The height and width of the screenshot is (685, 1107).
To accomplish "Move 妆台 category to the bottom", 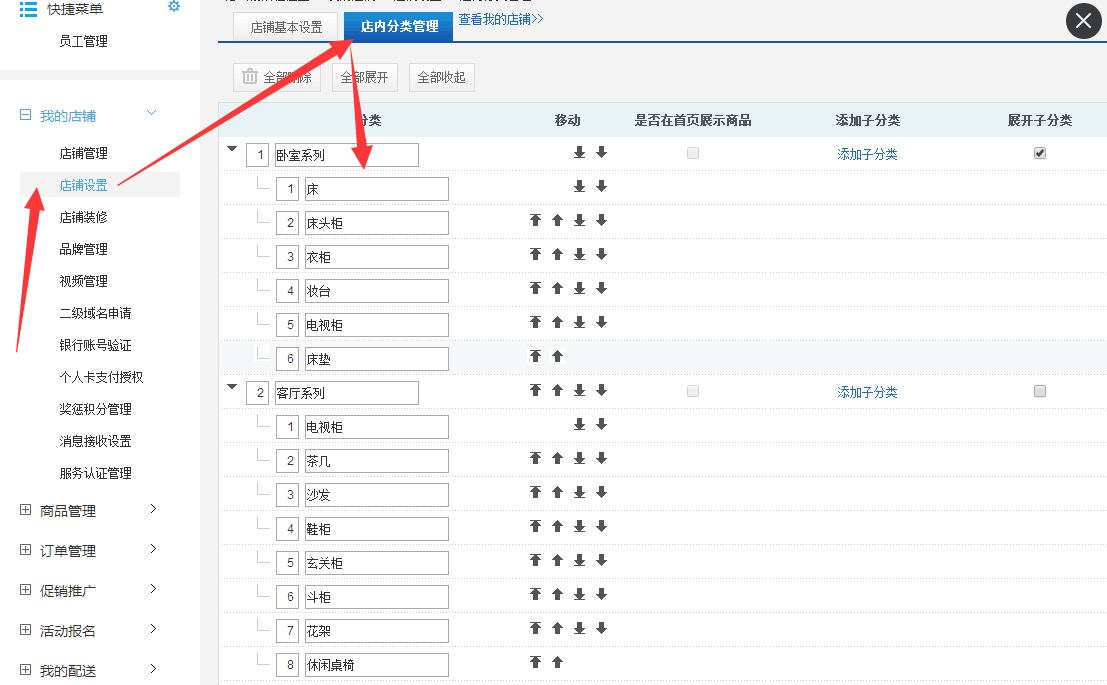I will pyautogui.click(x=579, y=288).
